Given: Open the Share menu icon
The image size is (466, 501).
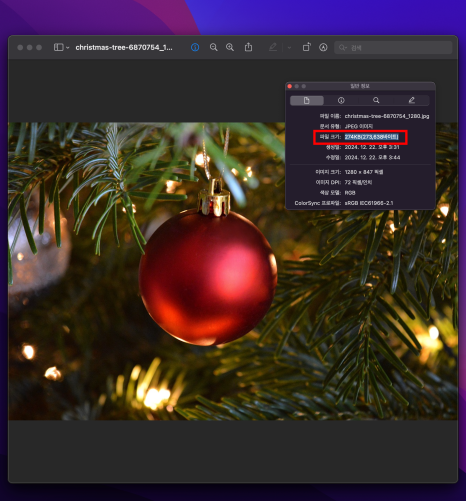Looking at the screenshot, I should [x=248, y=47].
